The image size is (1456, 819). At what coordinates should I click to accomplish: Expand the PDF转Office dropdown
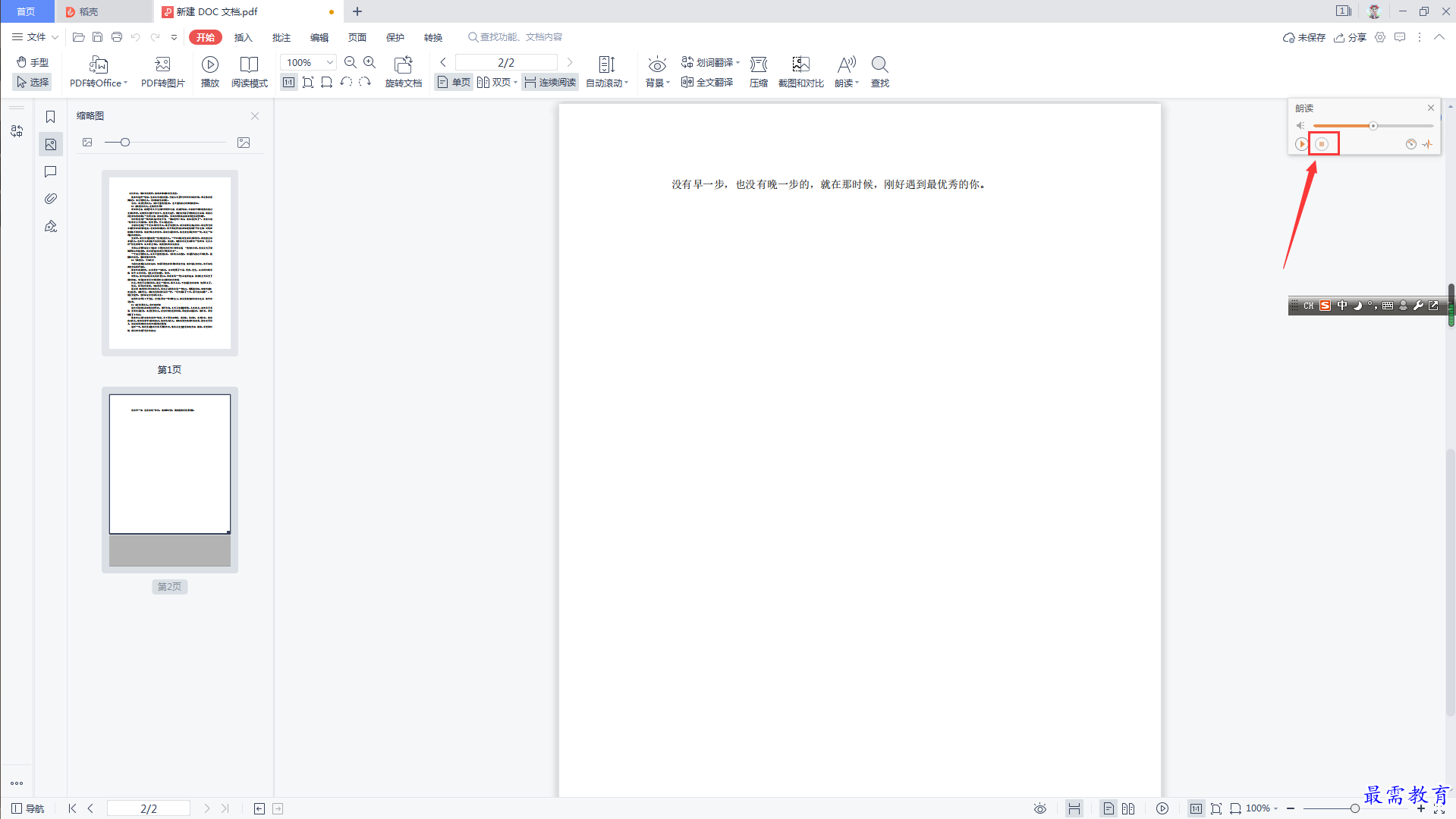pyautogui.click(x=125, y=83)
